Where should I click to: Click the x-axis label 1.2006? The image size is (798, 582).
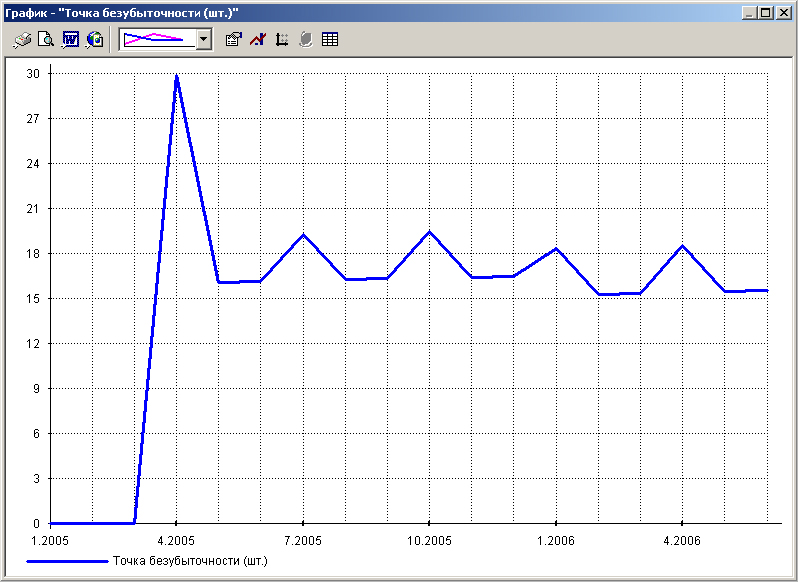coord(556,540)
